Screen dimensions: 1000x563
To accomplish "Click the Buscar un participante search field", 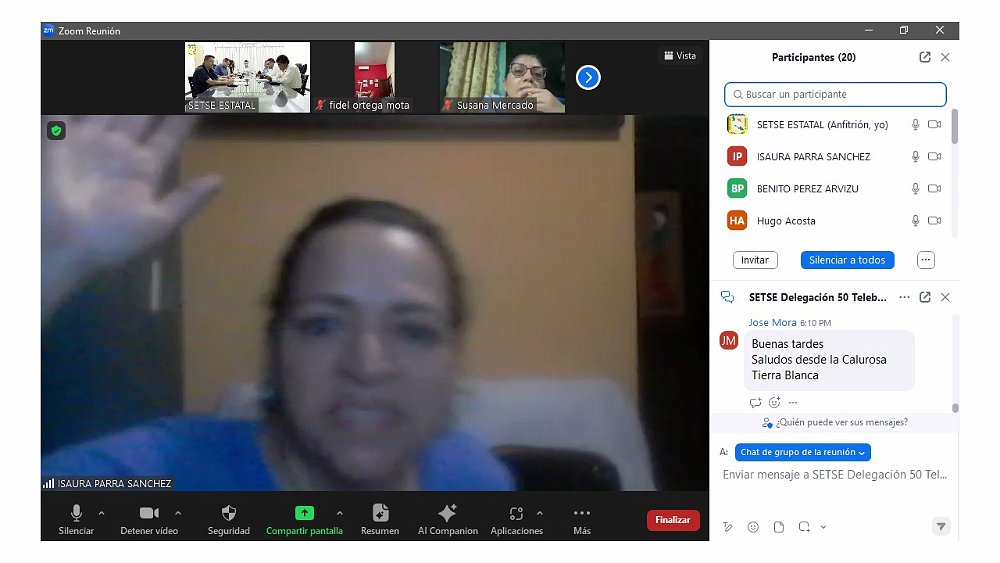I will tap(835, 95).
